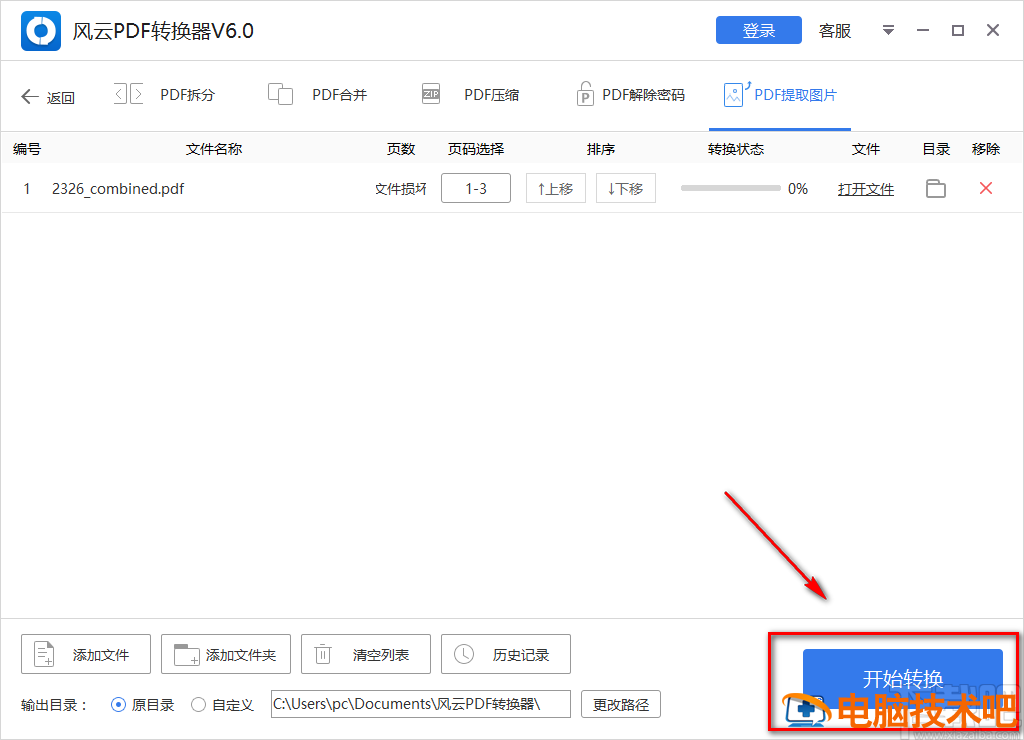Click the output path text field
Viewport: 1024px width, 740px height.
click(421, 704)
